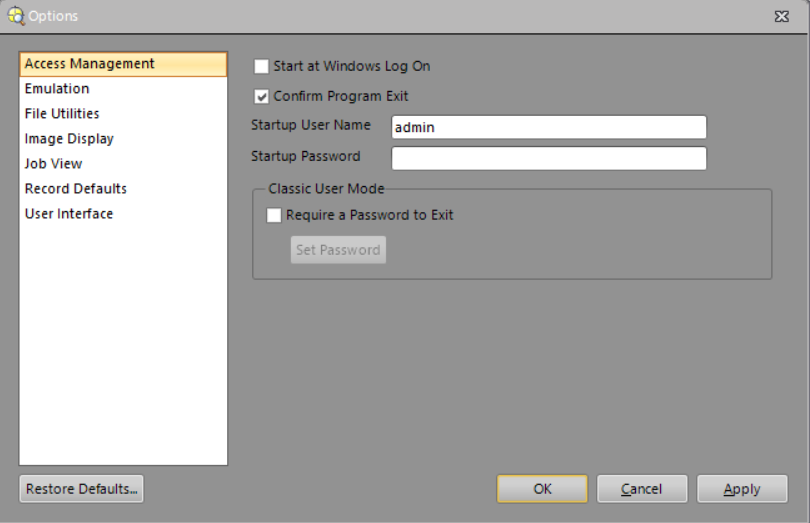Click the Startup User Name field
Screen dimensions: 810x523
[x=549, y=127]
